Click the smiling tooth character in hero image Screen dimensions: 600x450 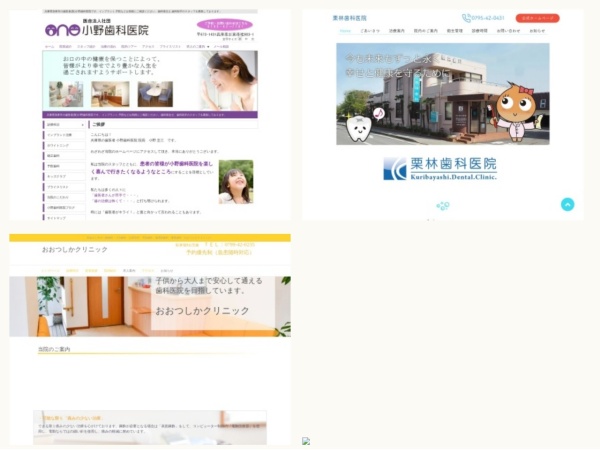coord(359,129)
